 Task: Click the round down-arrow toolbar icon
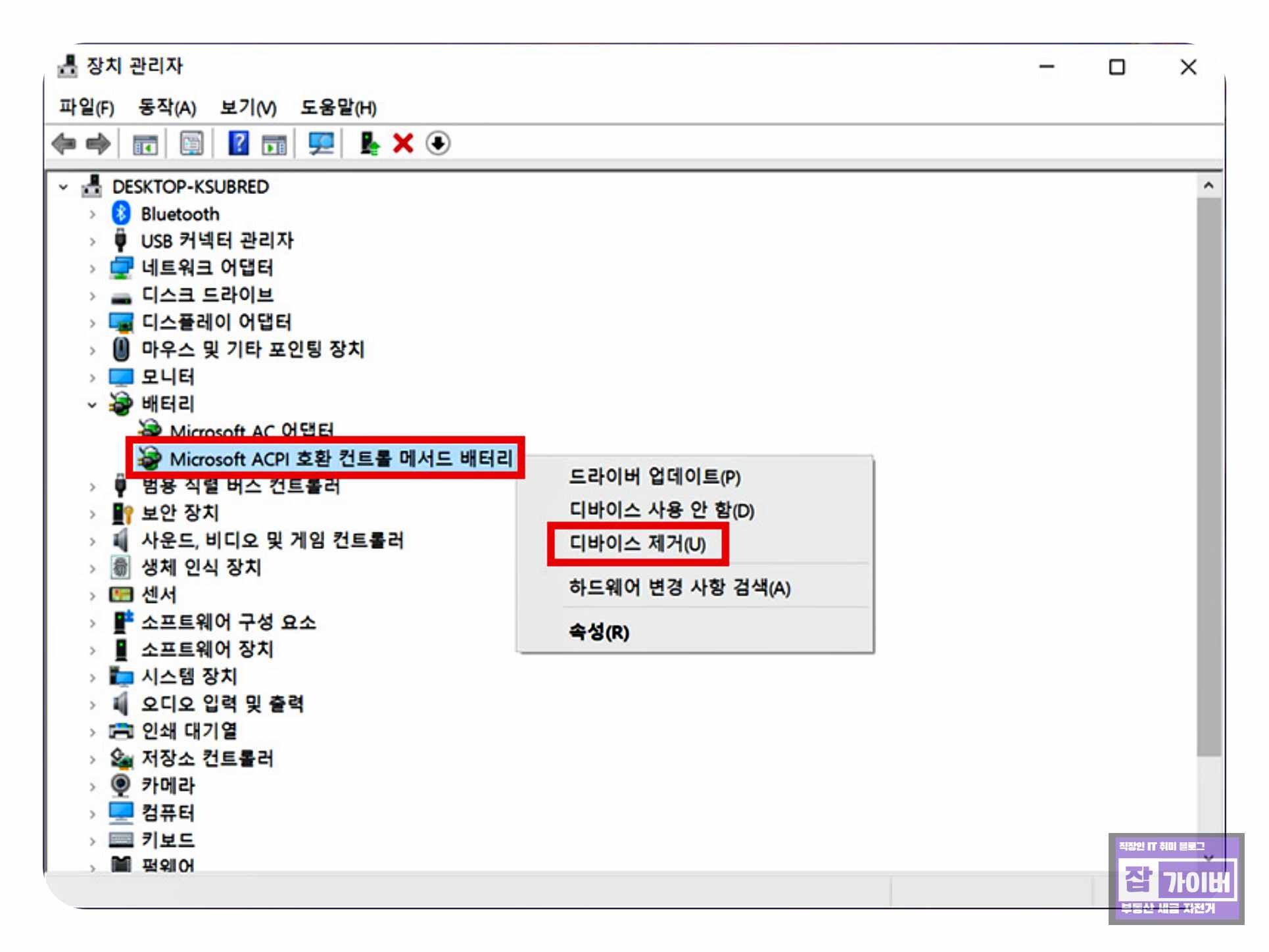click(x=438, y=143)
